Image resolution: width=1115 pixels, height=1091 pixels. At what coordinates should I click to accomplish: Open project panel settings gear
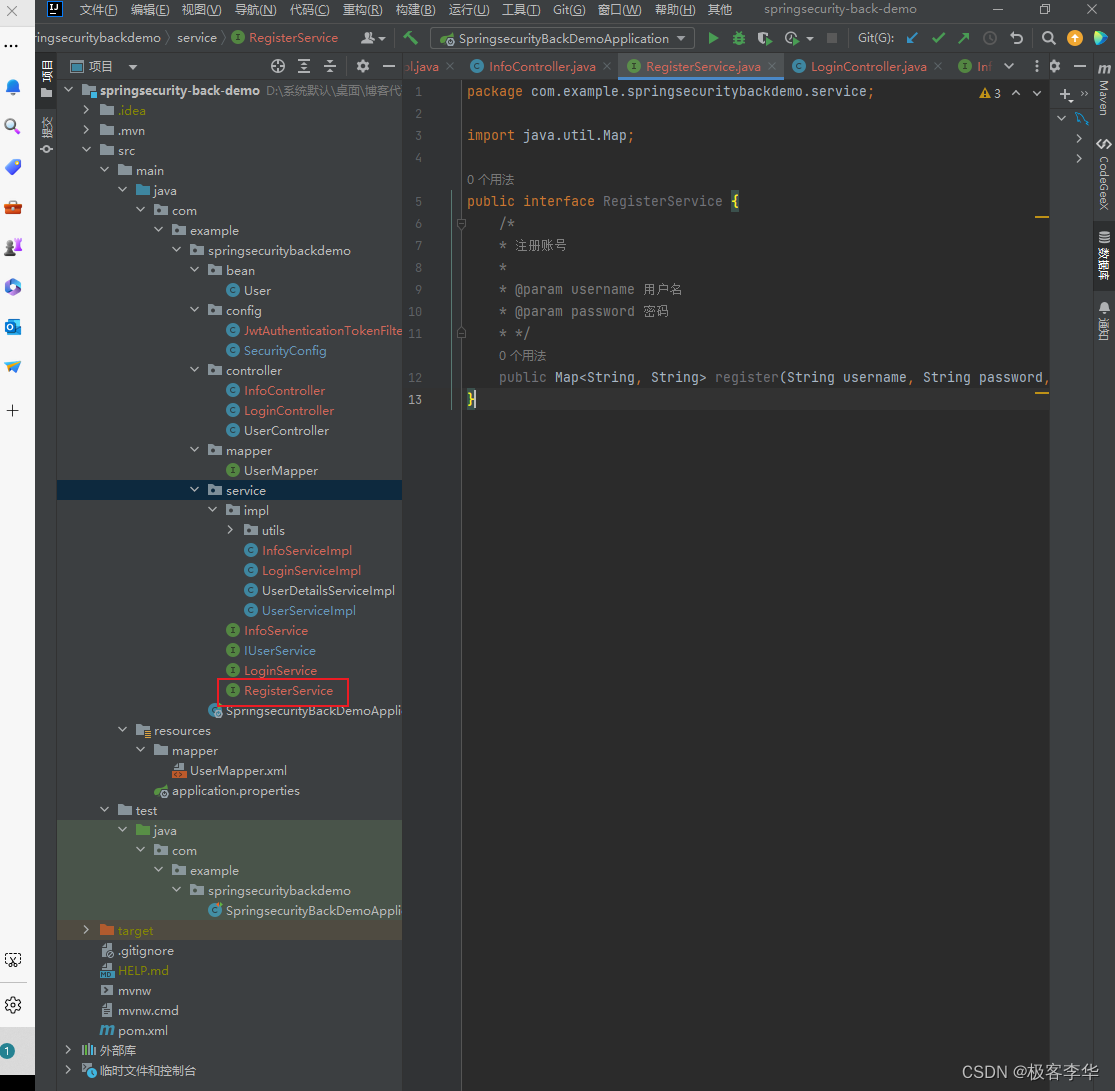(x=363, y=66)
